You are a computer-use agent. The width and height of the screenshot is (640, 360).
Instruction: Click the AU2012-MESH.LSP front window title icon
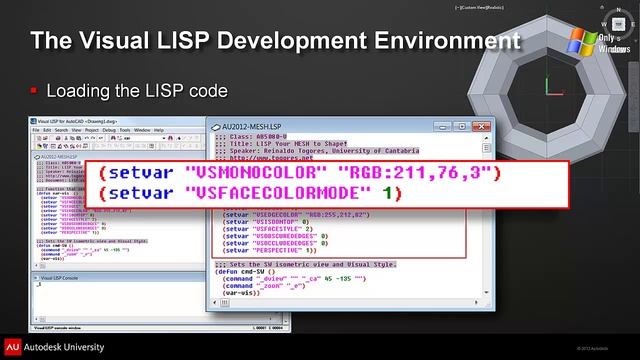coord(216,127)
